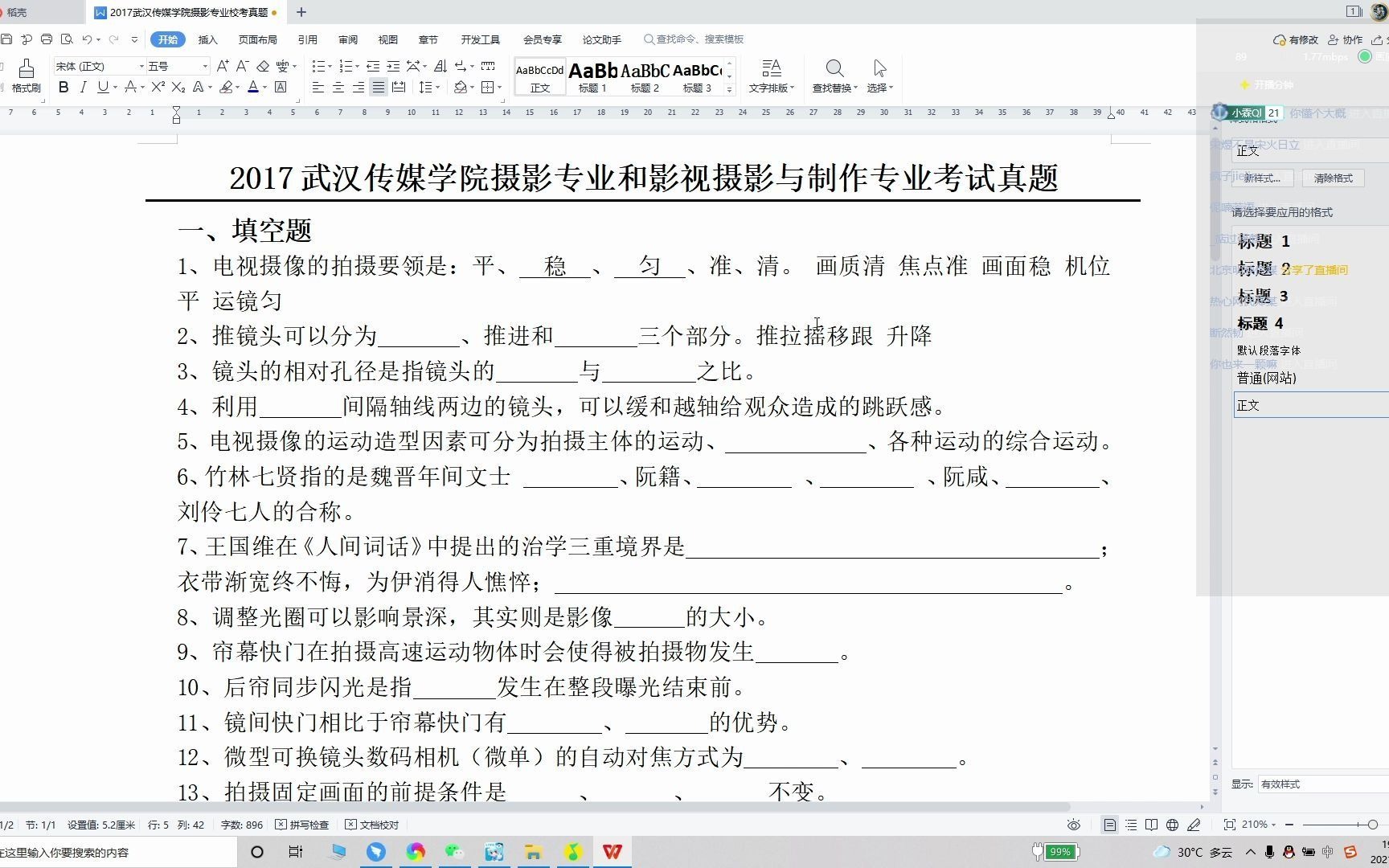Click the decrease indent icon
This screenshot has width=1389, height=868.
(x=373, y=66)
